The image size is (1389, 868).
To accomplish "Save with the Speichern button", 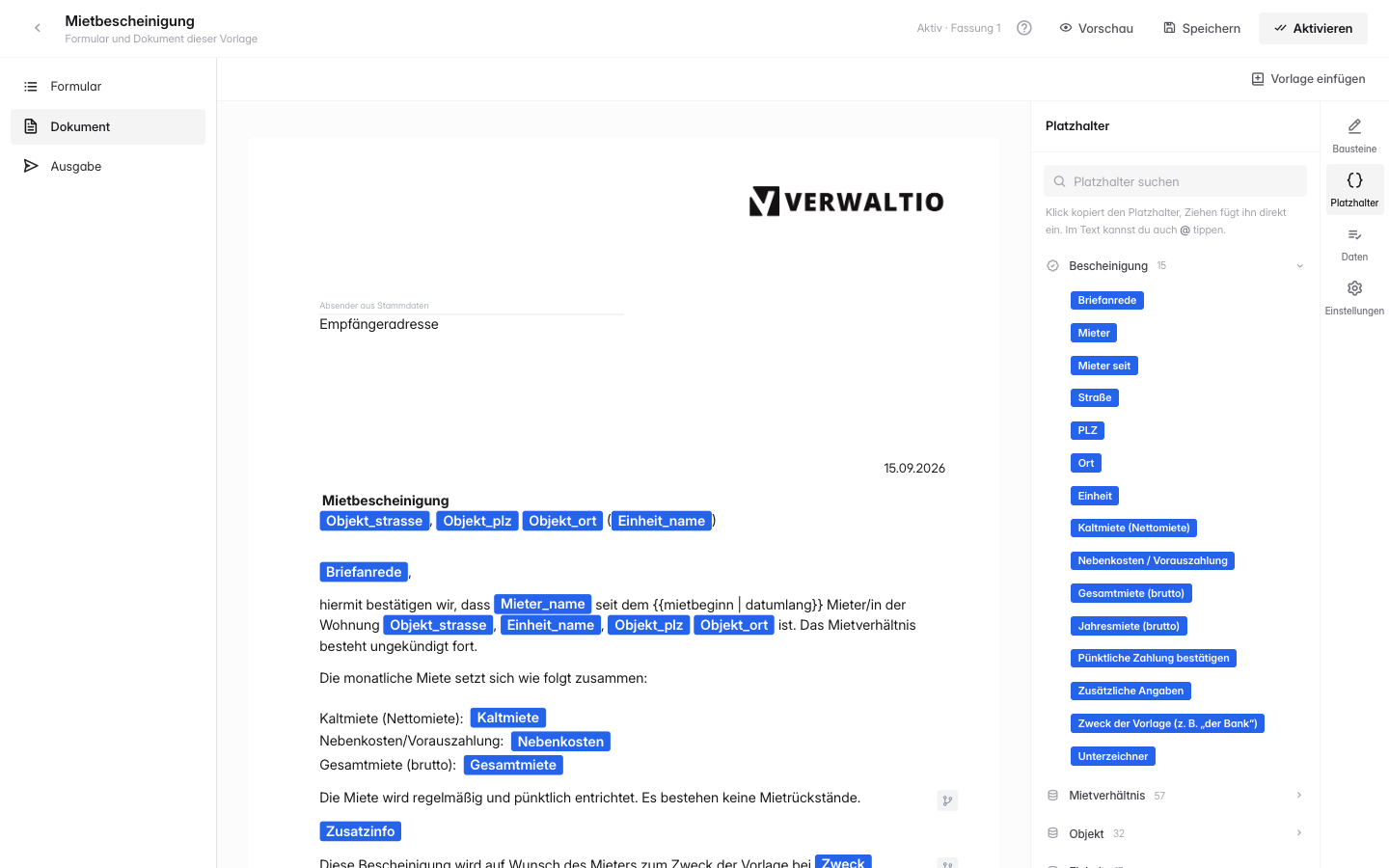I will (x=1202, y=28).
